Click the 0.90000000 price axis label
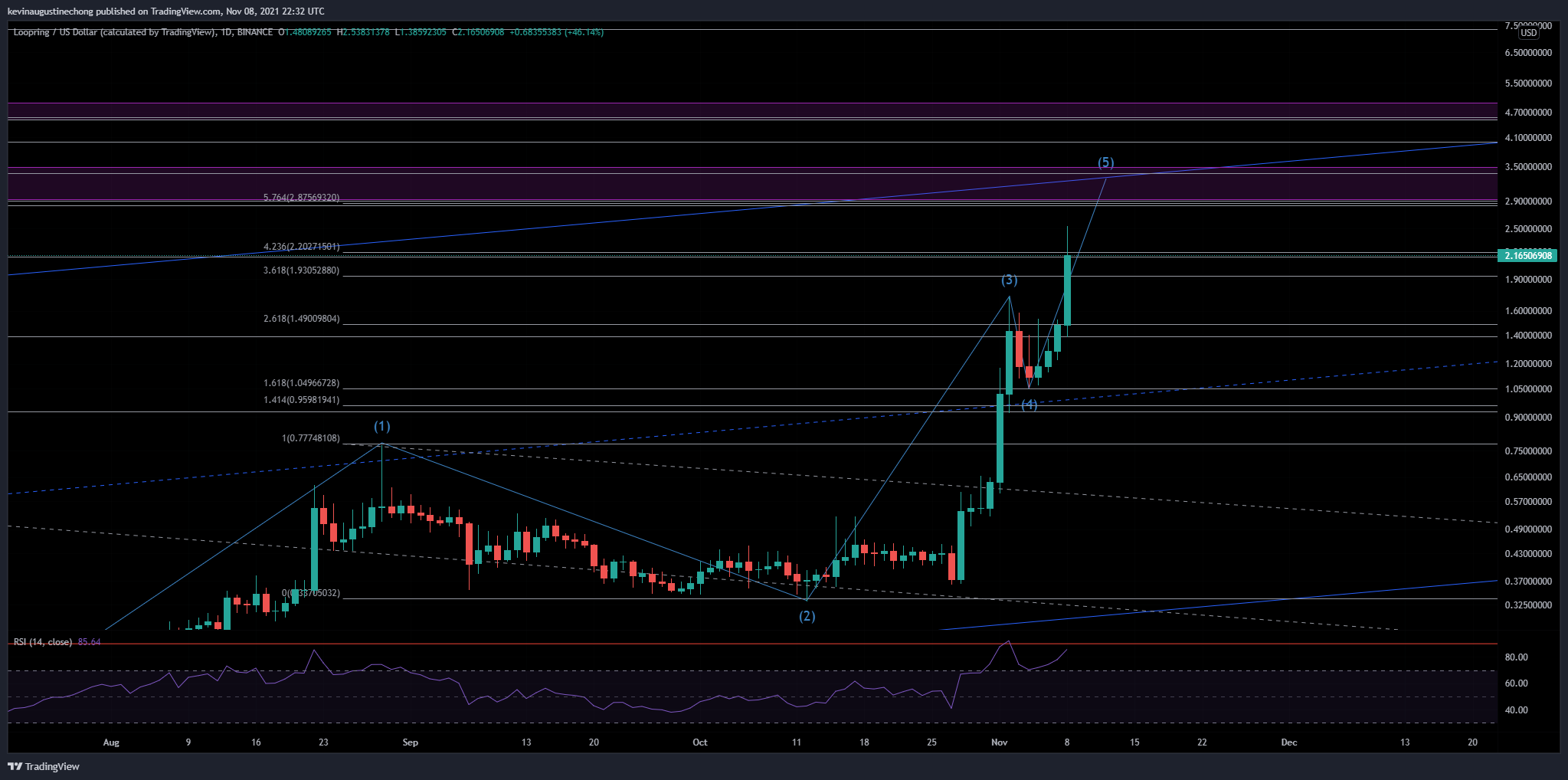The width and height of the screenshot is (1568, 780). (1528, 418)
